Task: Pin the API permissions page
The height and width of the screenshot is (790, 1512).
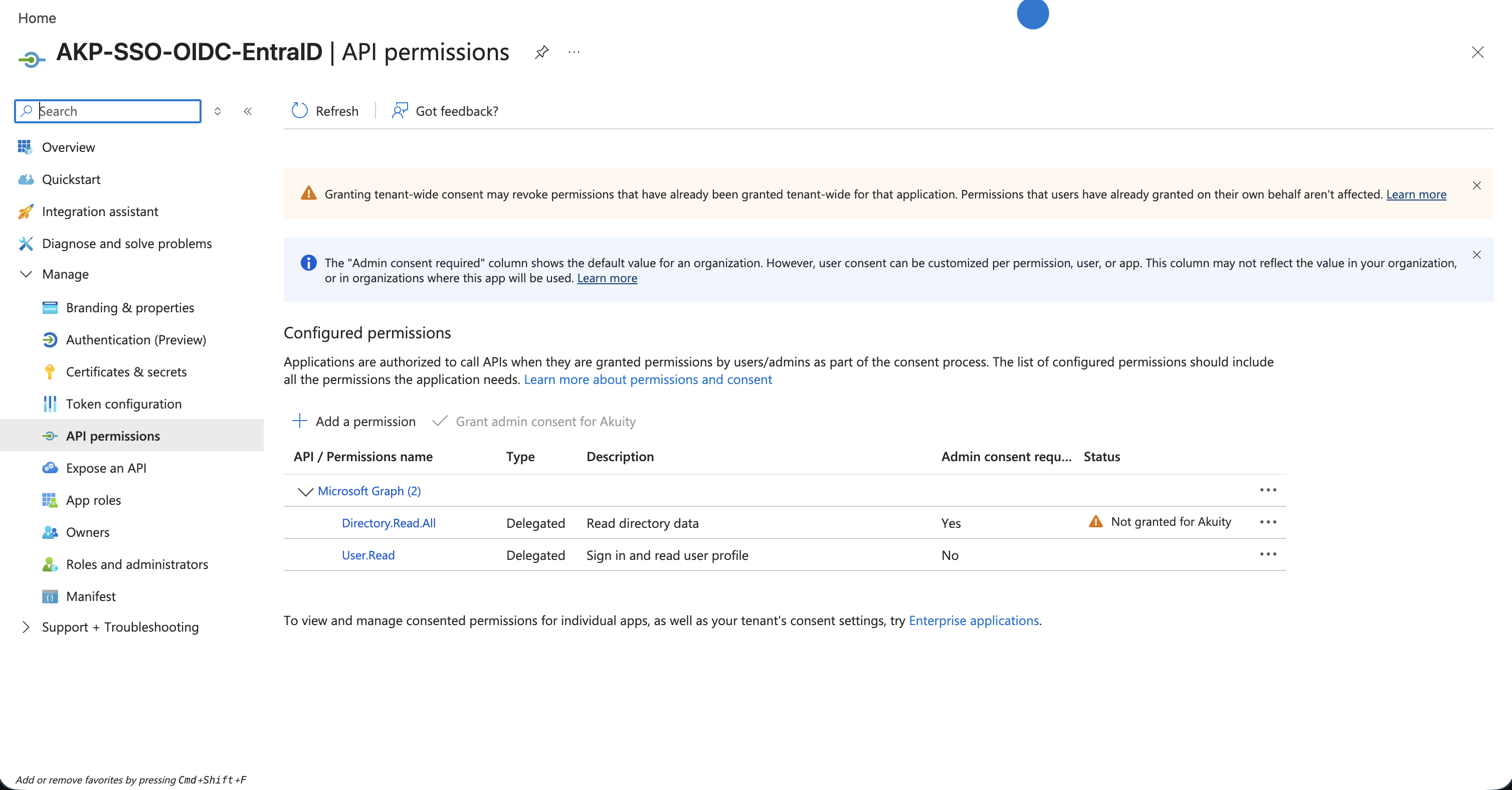Action: 541,52
